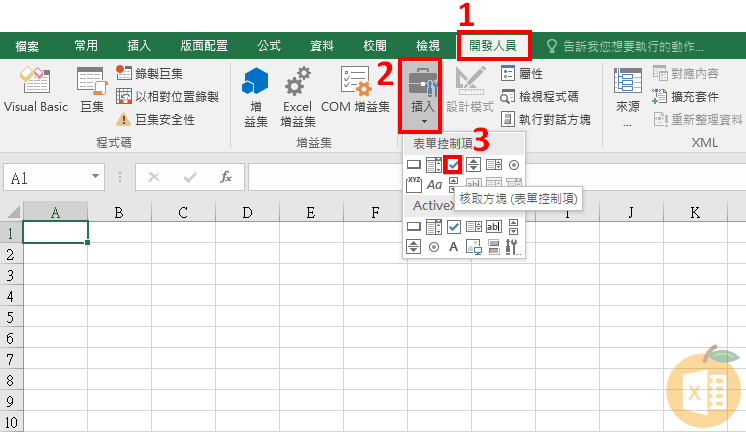Screen dimensions: 746x432
Task: Insert Option Button form control
Action: (x=514, y=165)
